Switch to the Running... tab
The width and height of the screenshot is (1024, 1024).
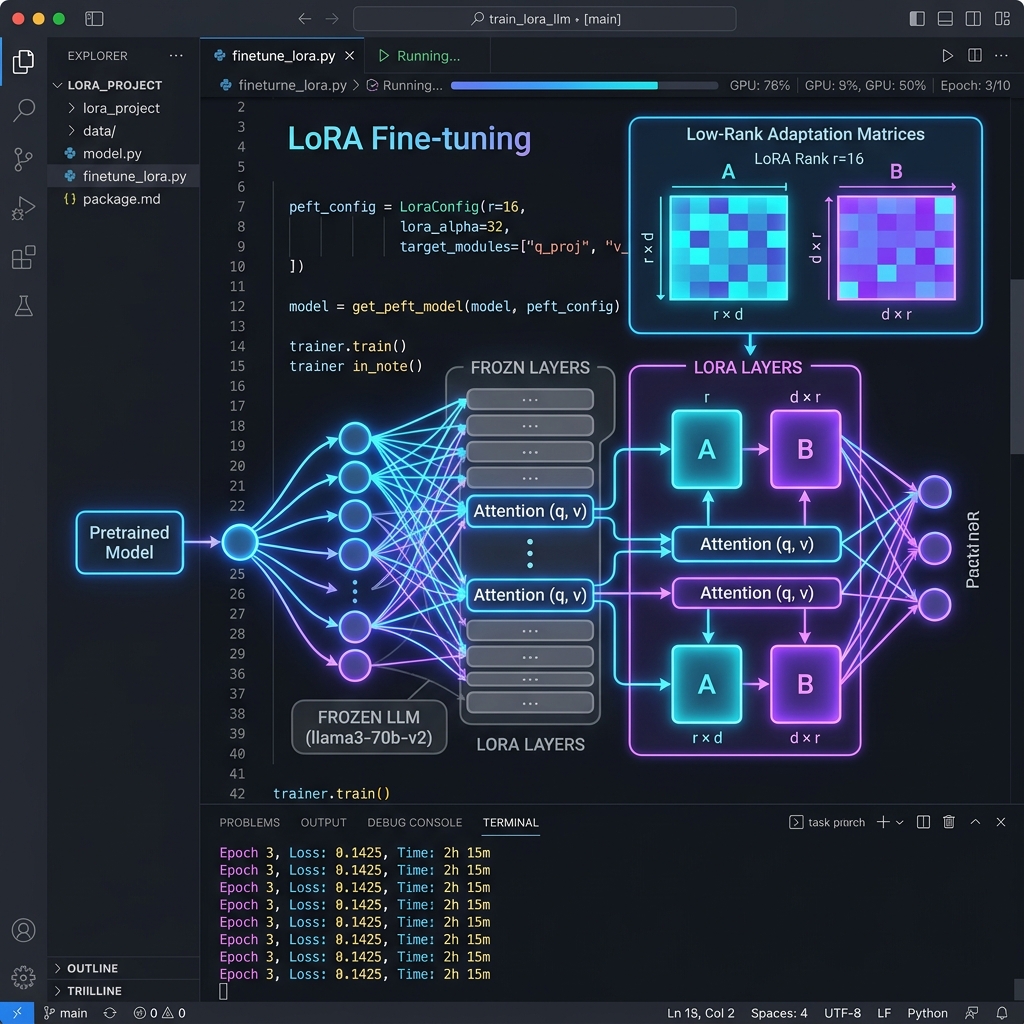tap(427, 56)
